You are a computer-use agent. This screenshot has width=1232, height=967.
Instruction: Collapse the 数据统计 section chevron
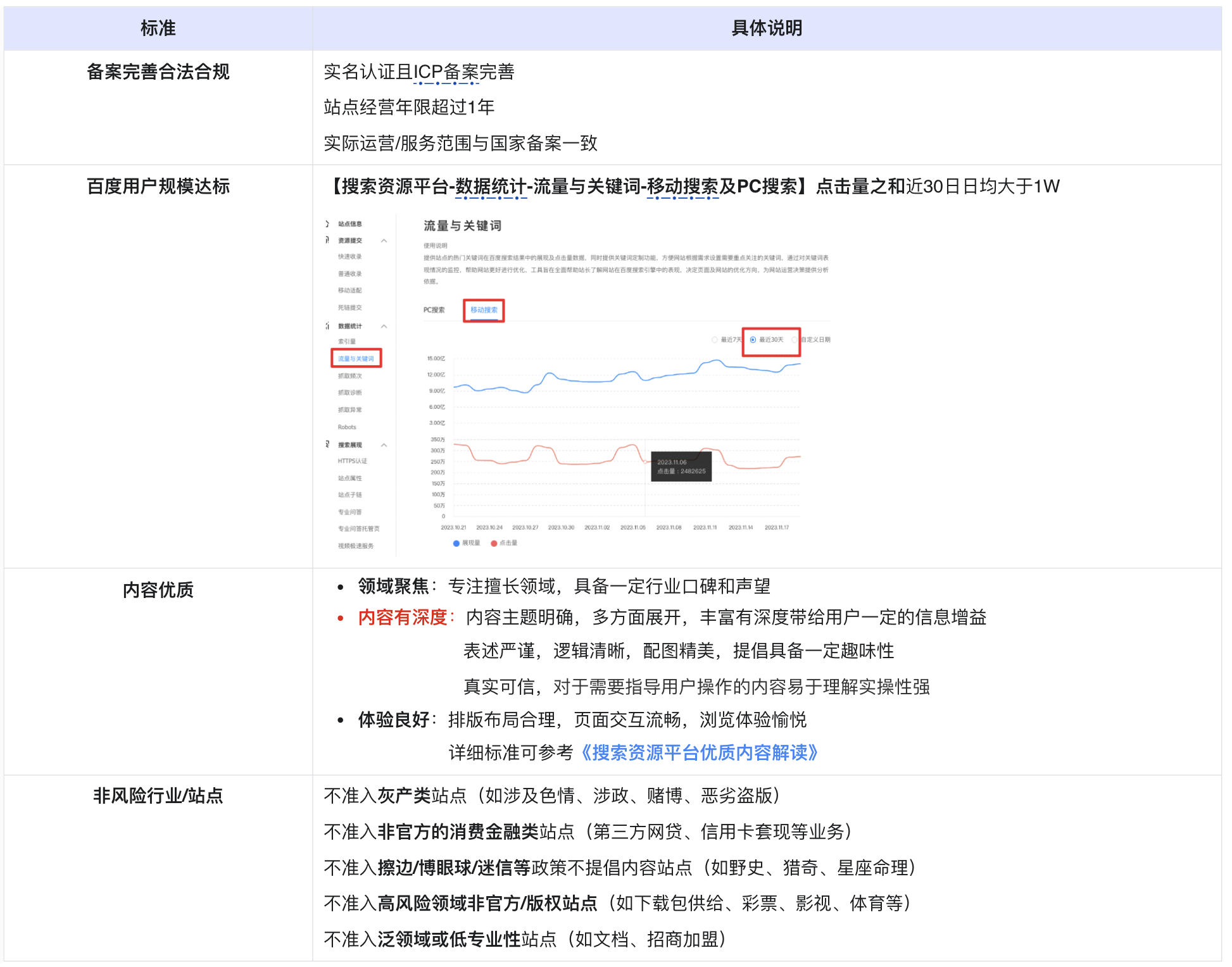[x=384, y=327]
